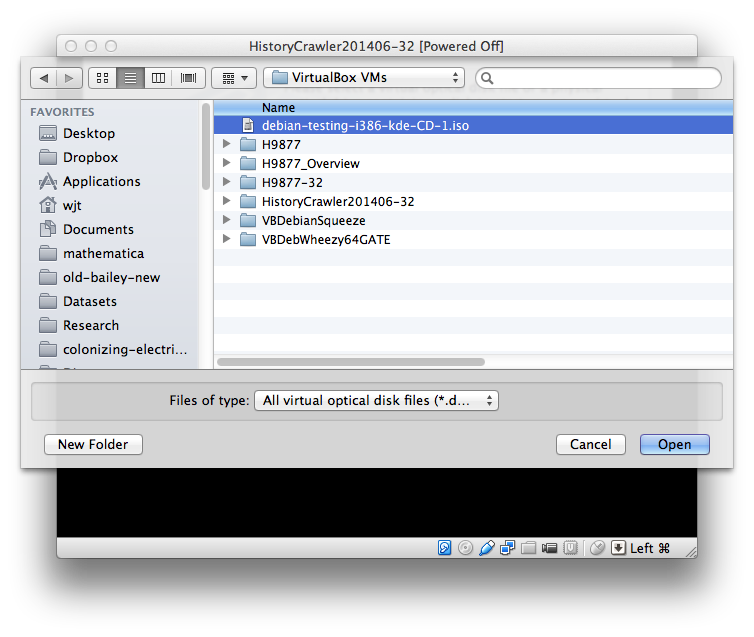Viewport: 754px width, 637px height.
Task: Switch to icon view mode
Action: coord(102,78)
